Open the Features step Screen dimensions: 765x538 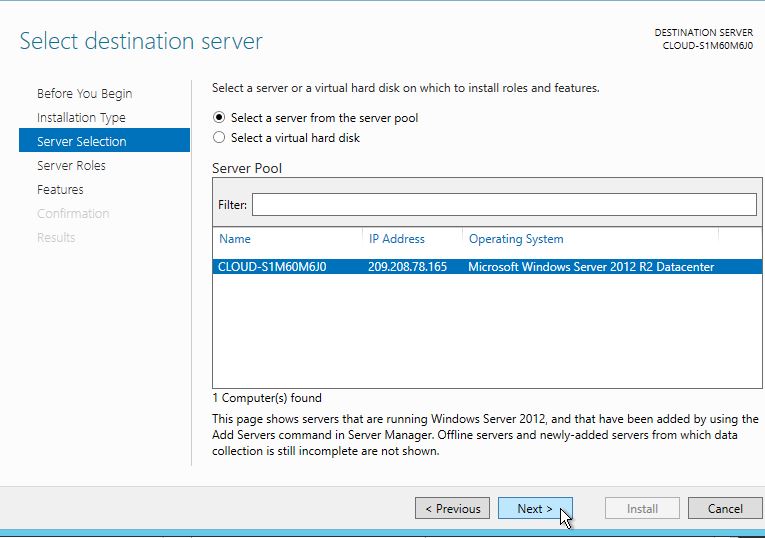click(60, 189)
